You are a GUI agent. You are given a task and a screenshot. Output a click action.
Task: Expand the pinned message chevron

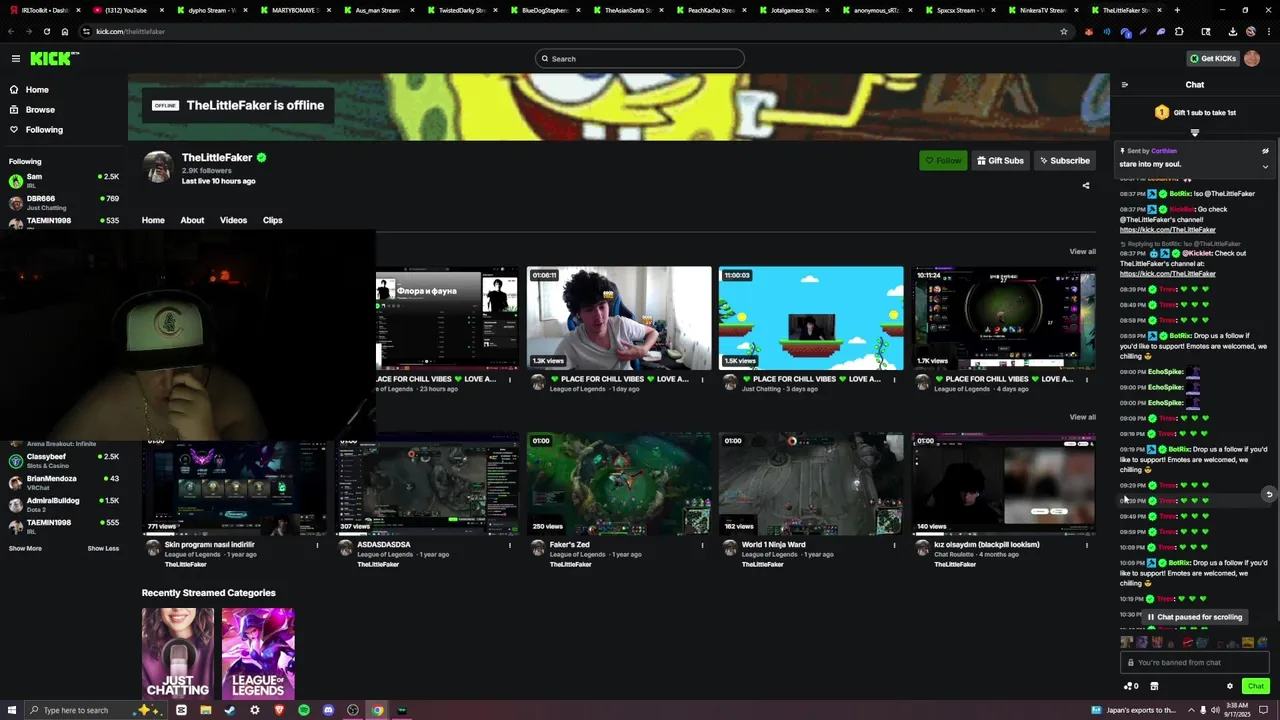[x=1265, y=166]
